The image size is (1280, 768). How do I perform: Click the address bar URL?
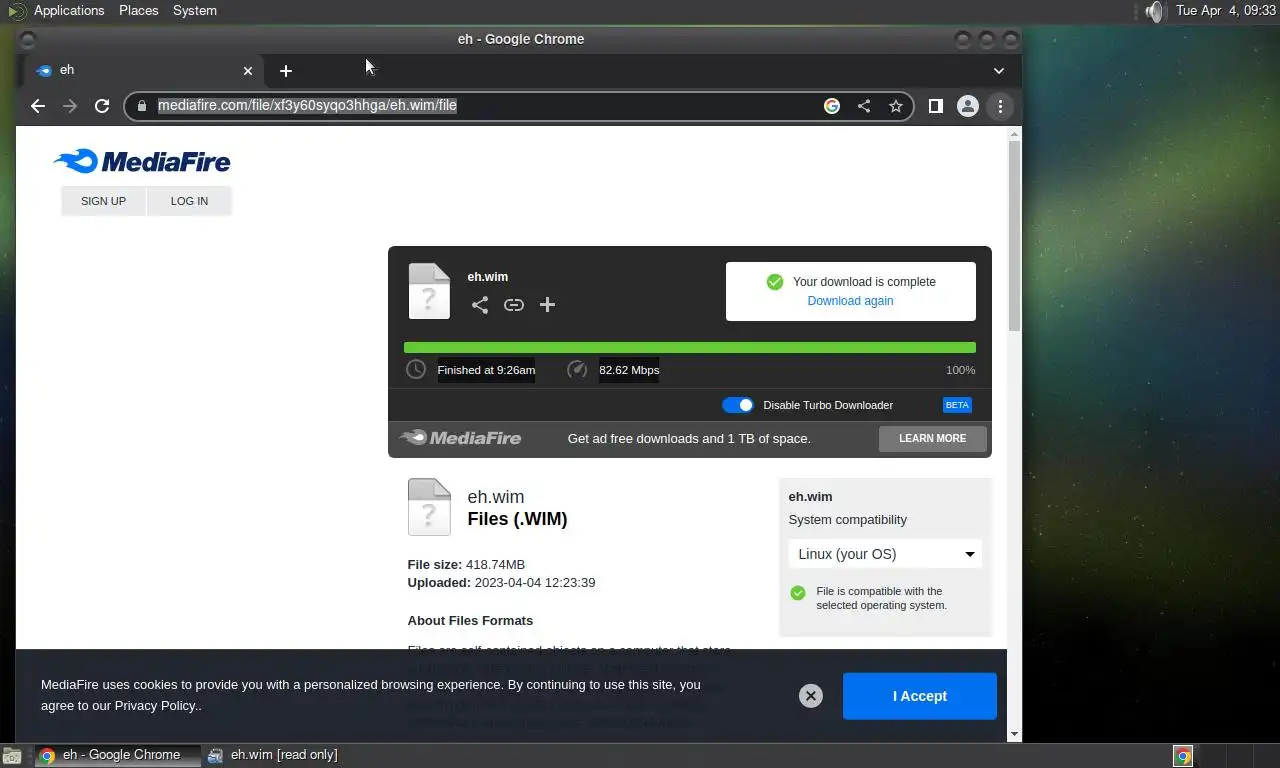(307, 105)
